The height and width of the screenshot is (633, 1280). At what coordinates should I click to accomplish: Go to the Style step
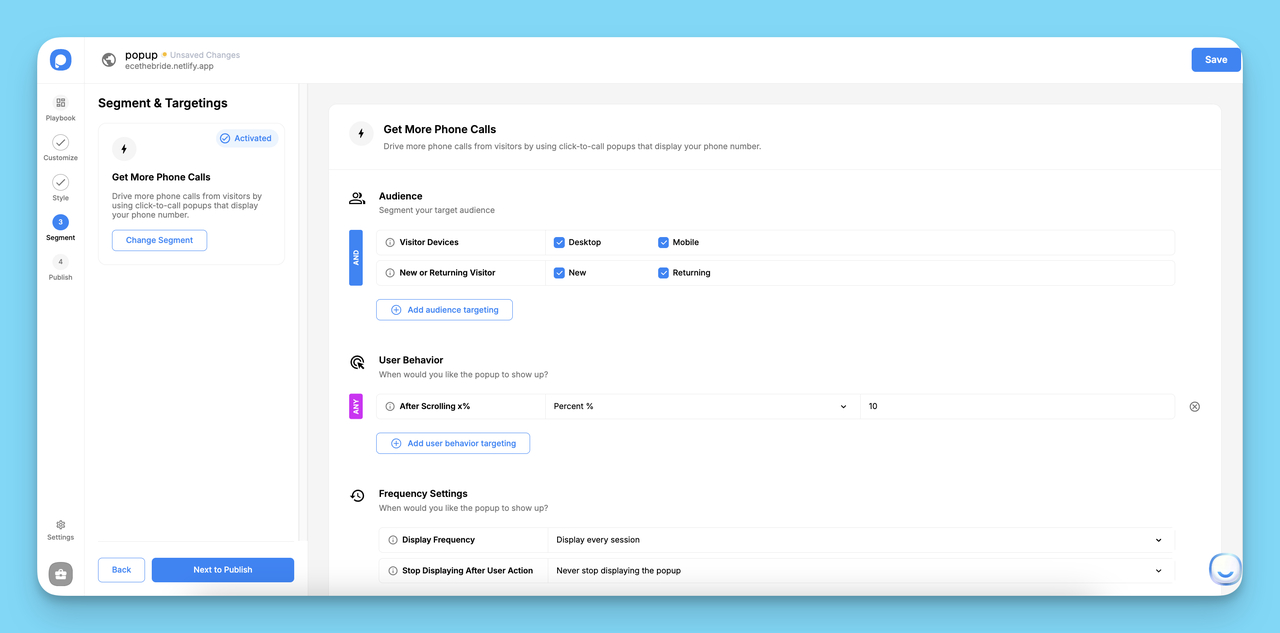[x=61, y=187]
